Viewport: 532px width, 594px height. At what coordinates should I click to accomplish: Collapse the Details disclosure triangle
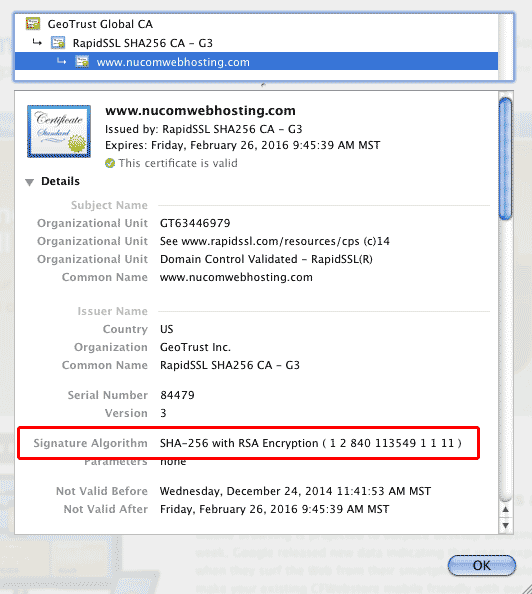pyautogui.click(x=30, y=182)
